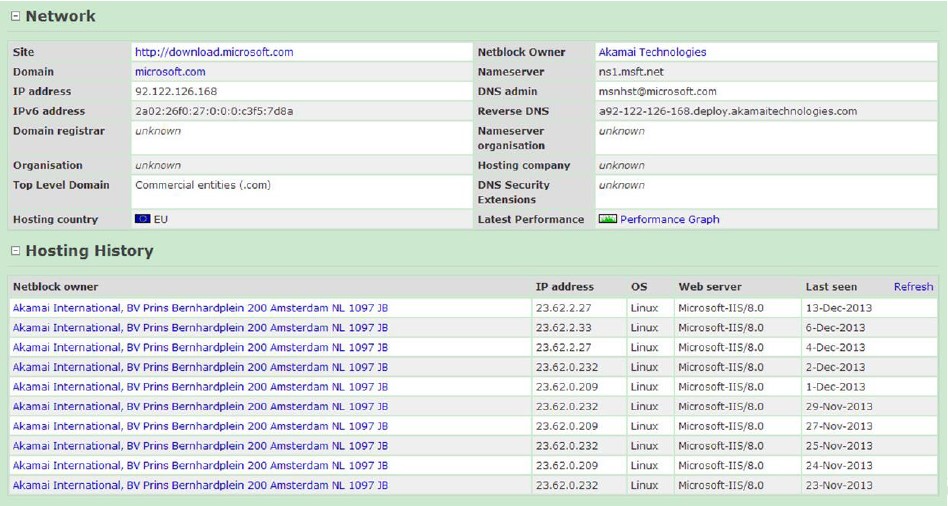Click the 6-Dec-2013 last seen date

[836, 328]
